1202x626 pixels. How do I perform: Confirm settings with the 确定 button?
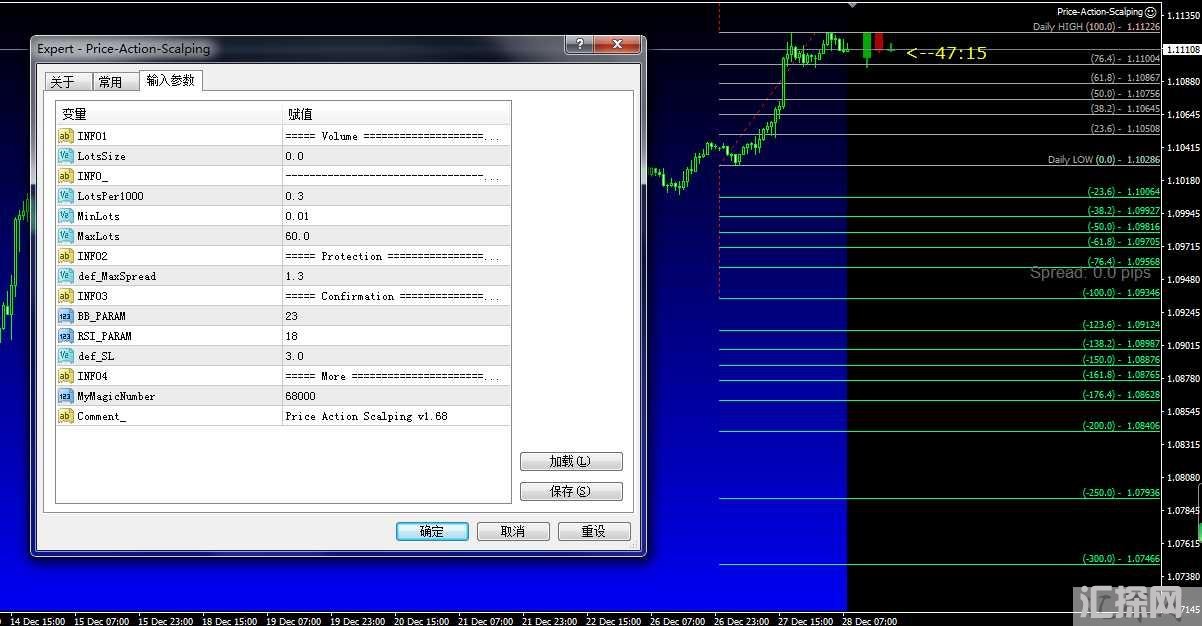click(432, 531)
